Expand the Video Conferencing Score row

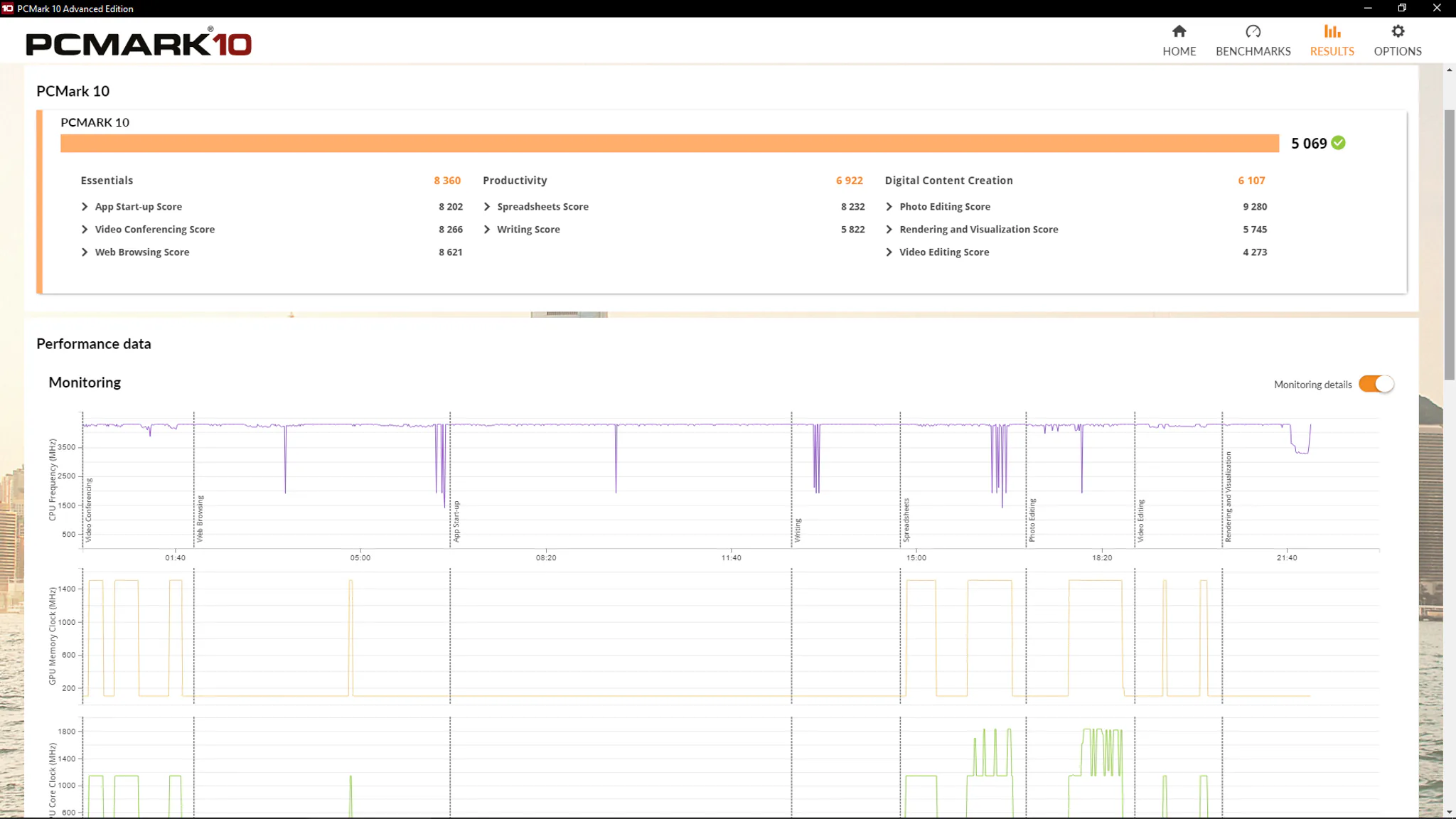coord(85,230)
